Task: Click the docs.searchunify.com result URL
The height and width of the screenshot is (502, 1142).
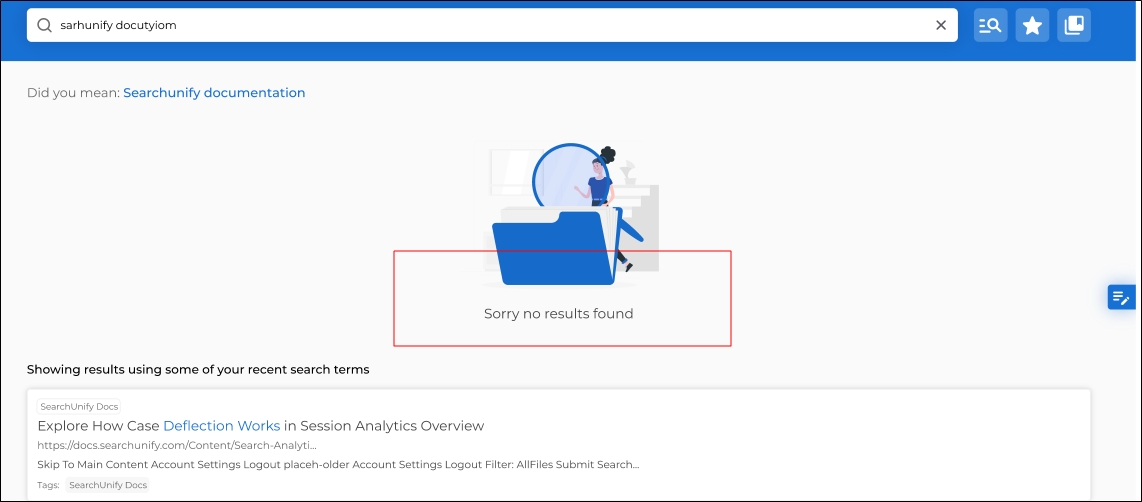Action: click(177, 445)
